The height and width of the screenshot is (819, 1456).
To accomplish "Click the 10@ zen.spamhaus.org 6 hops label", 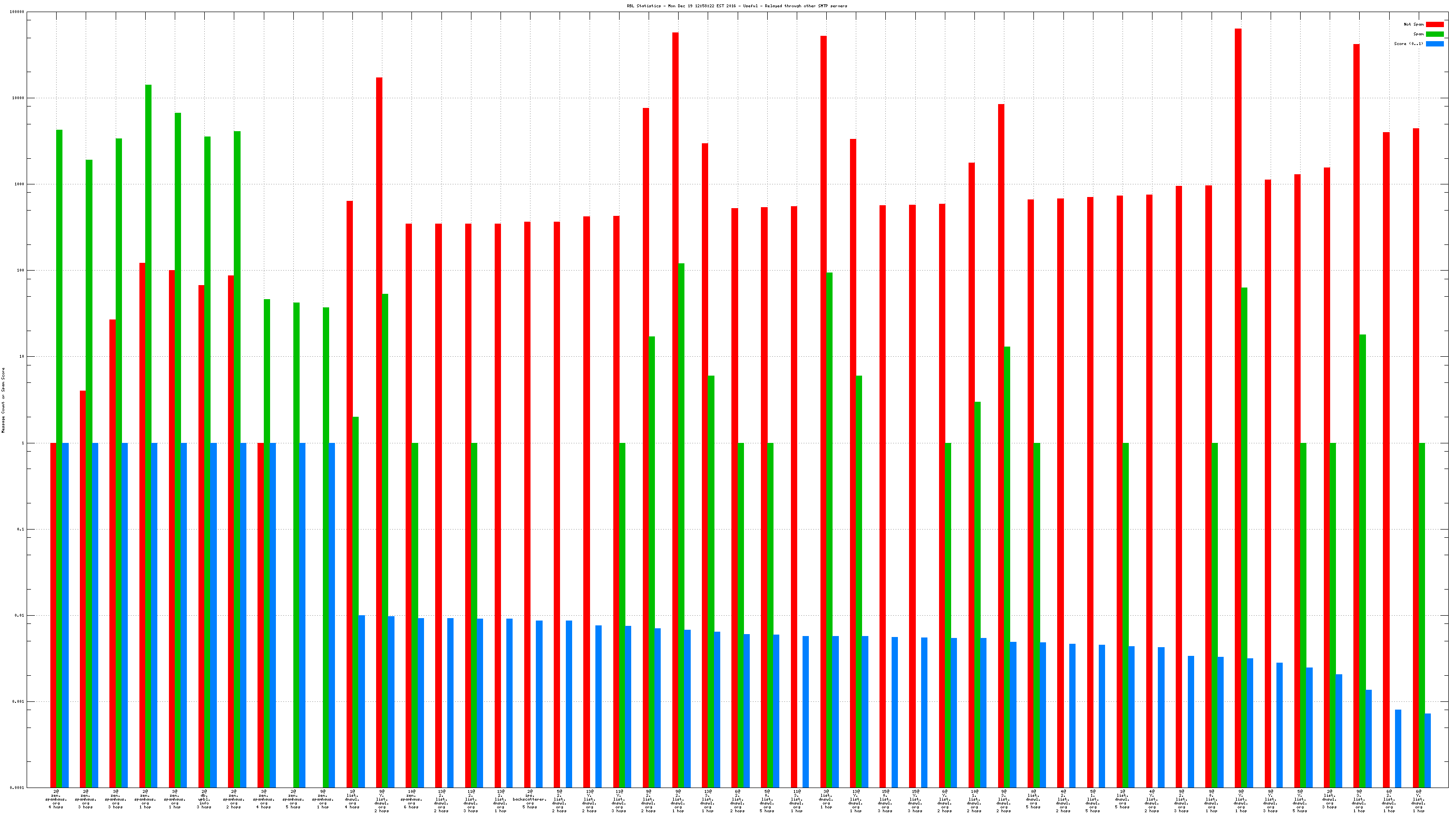I will tap(411, 799).
